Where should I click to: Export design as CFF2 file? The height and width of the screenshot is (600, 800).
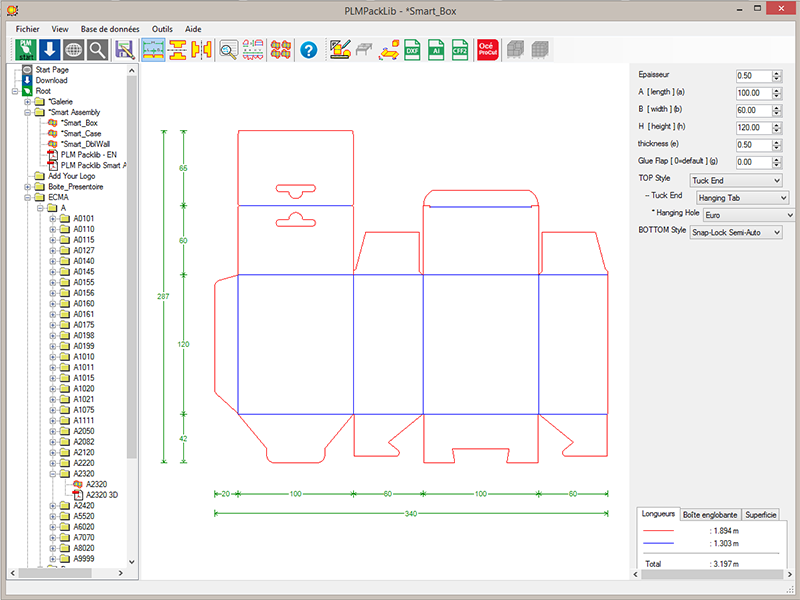(460, 50)
